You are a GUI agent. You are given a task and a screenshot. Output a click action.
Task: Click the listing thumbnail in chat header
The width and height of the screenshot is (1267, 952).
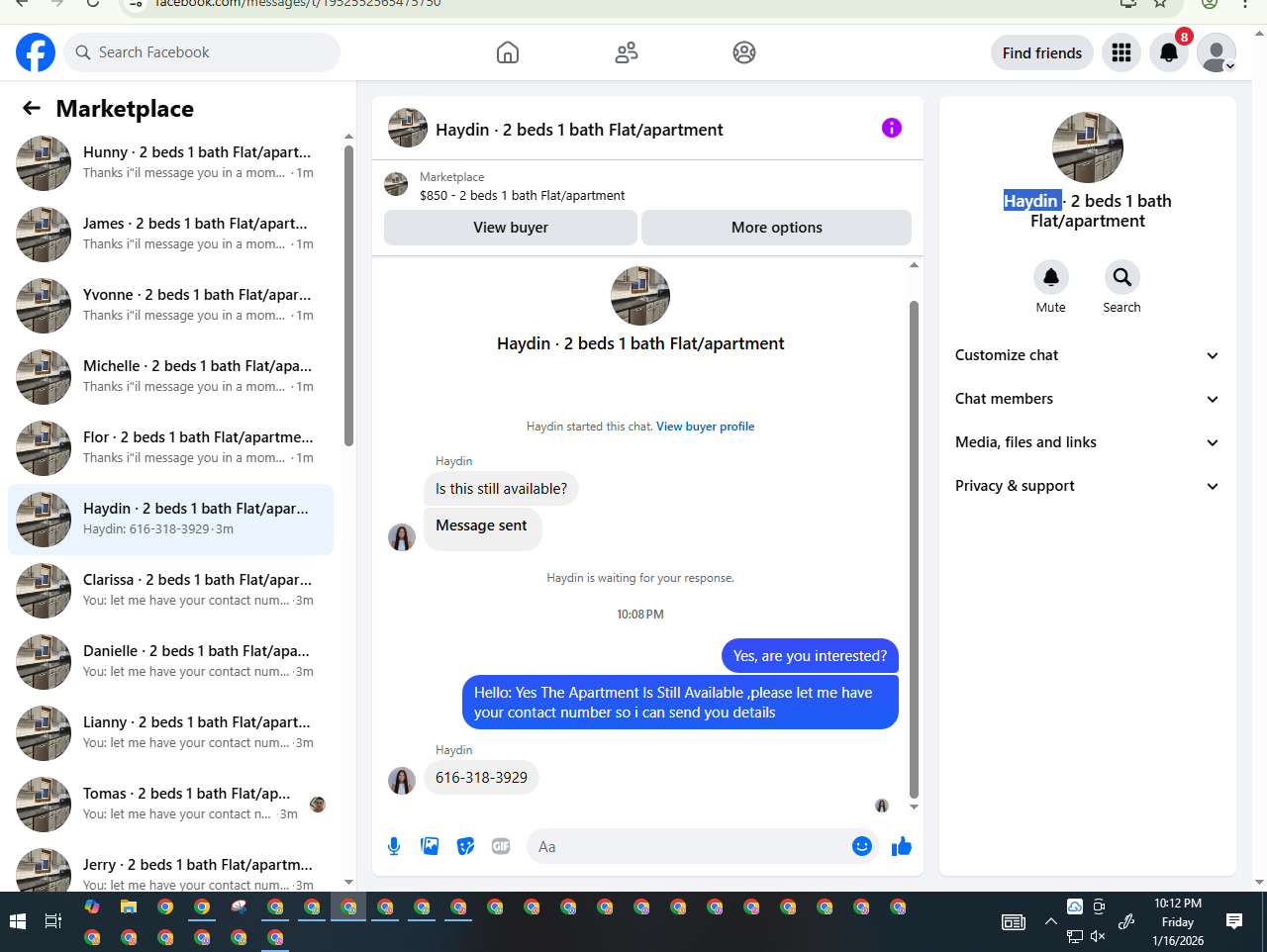[x=408, y=128]
